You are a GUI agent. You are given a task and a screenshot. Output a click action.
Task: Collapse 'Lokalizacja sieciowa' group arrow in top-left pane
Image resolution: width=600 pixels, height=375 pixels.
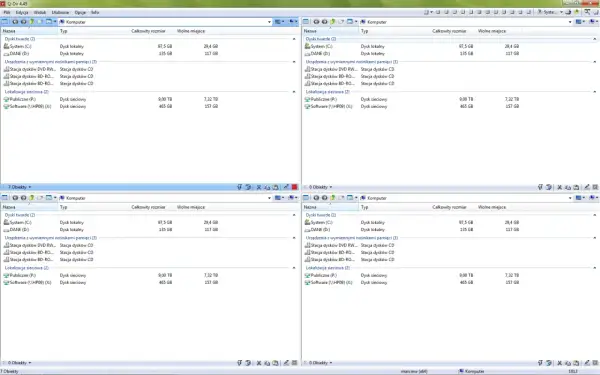coord(294,92)
